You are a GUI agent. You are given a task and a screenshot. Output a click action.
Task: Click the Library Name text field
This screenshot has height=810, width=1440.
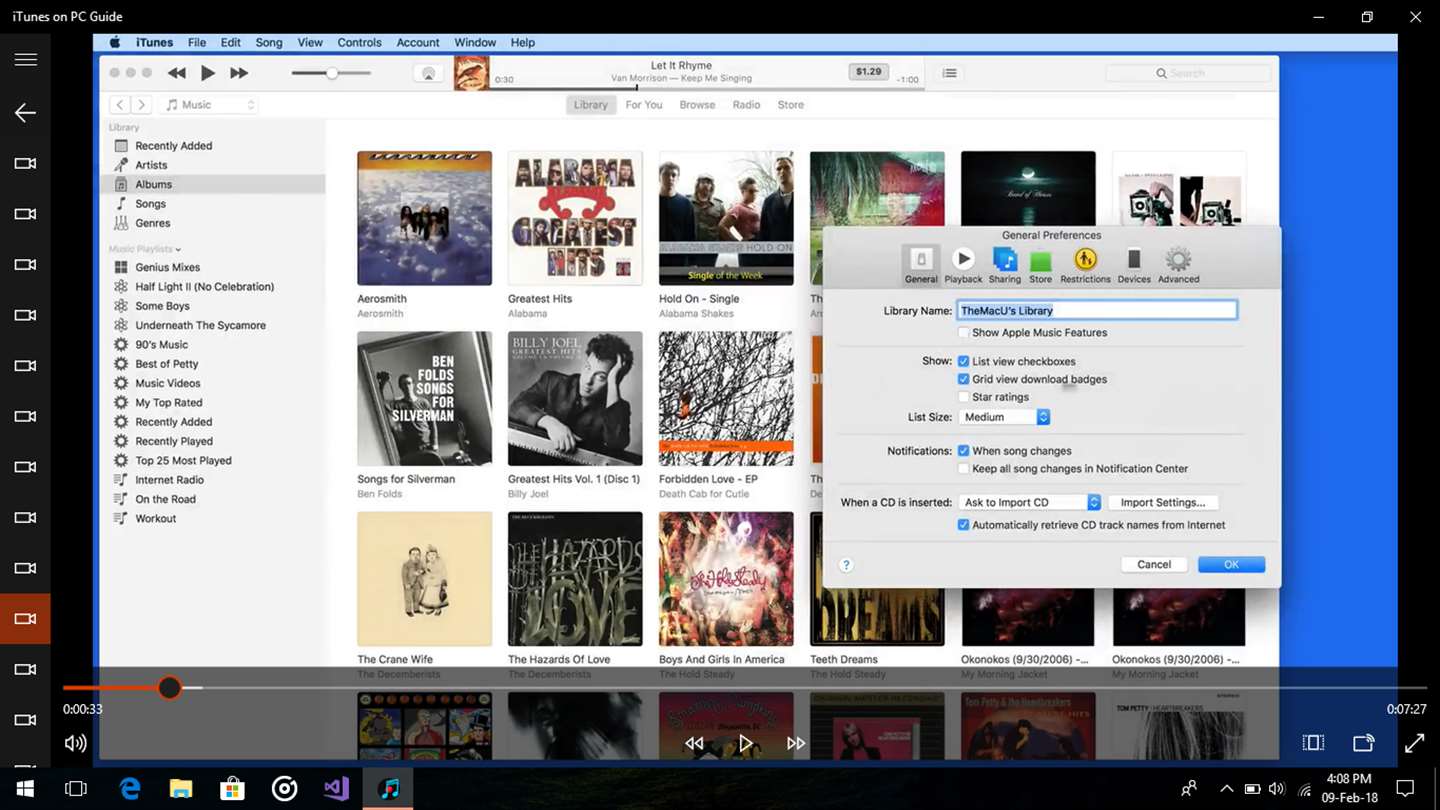1097,311
